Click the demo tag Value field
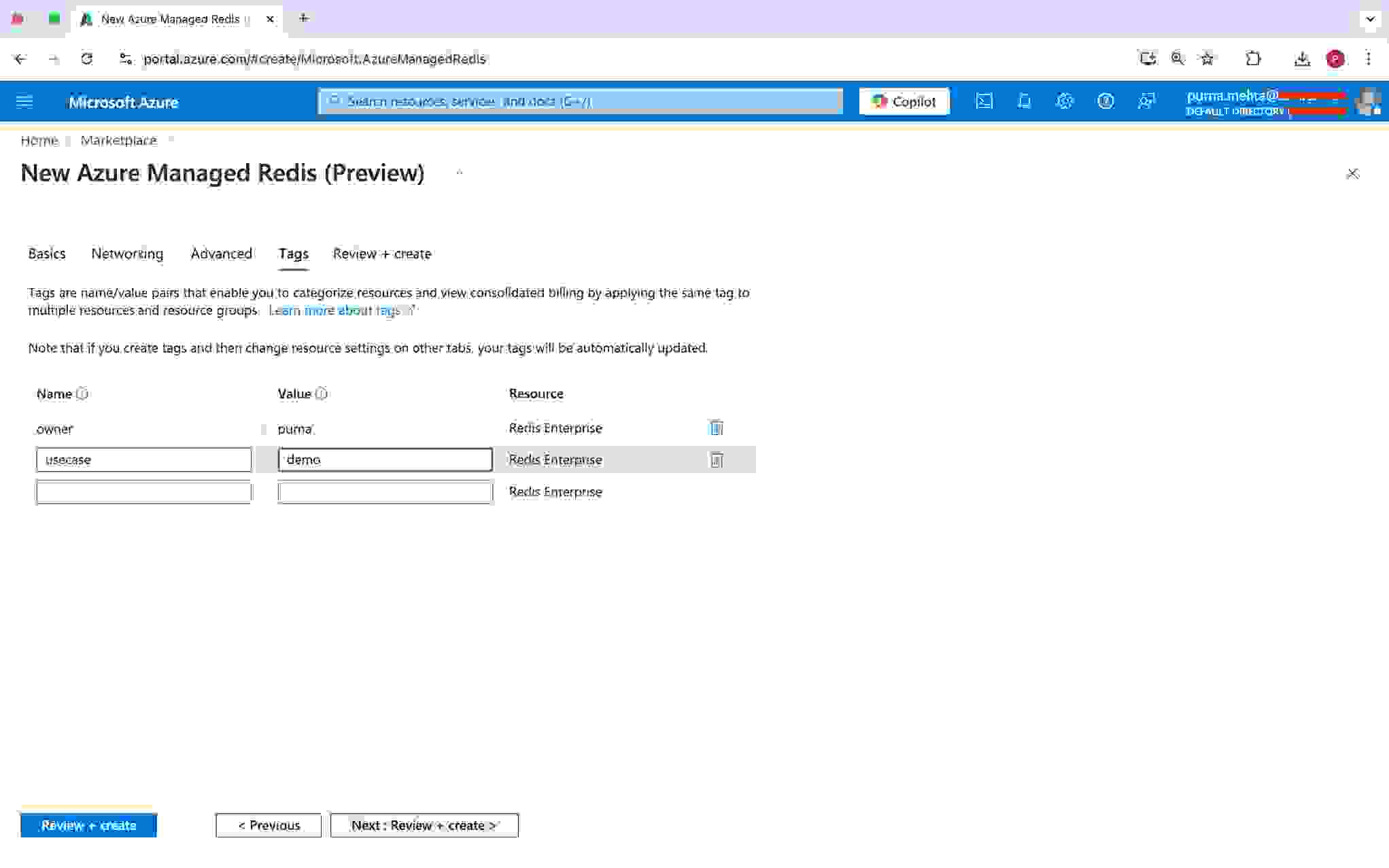This screenshot has height=868, width=1389. [x=385, y=460]
